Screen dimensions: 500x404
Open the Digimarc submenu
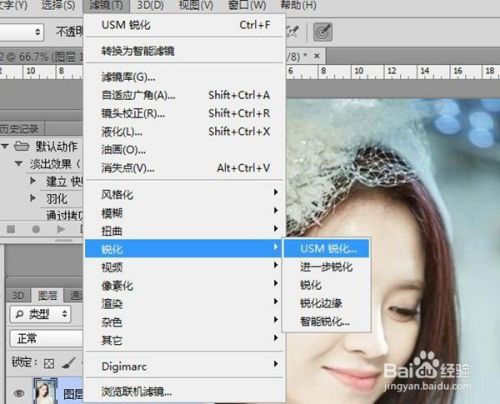click(184, 366)
